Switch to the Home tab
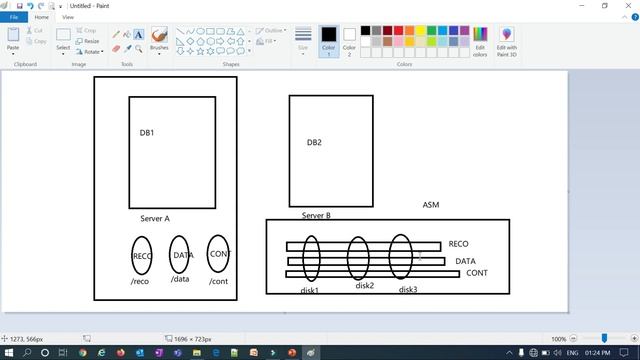This screenshot has height=360, width=640. click(42, 17)
